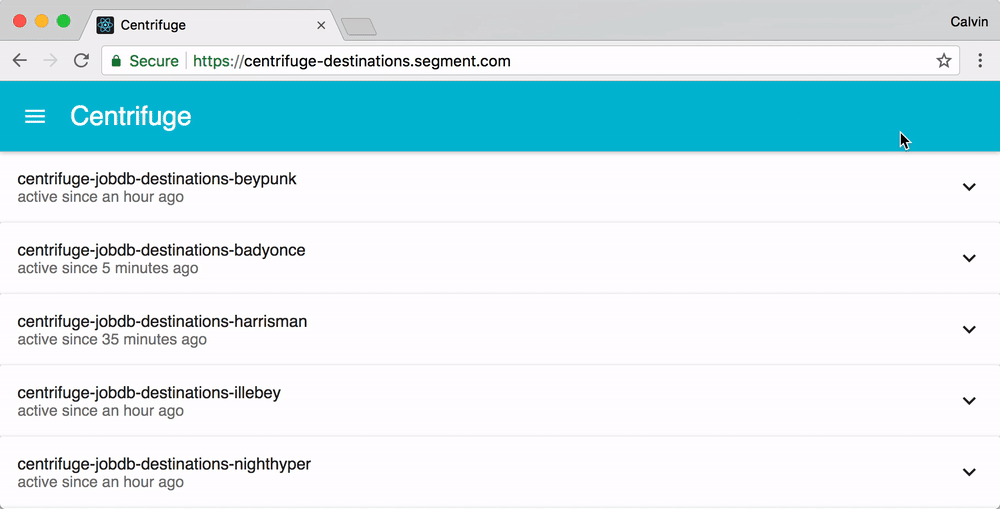
Task: Open the Chrome three-dot menu
Action: click(980, 61)
